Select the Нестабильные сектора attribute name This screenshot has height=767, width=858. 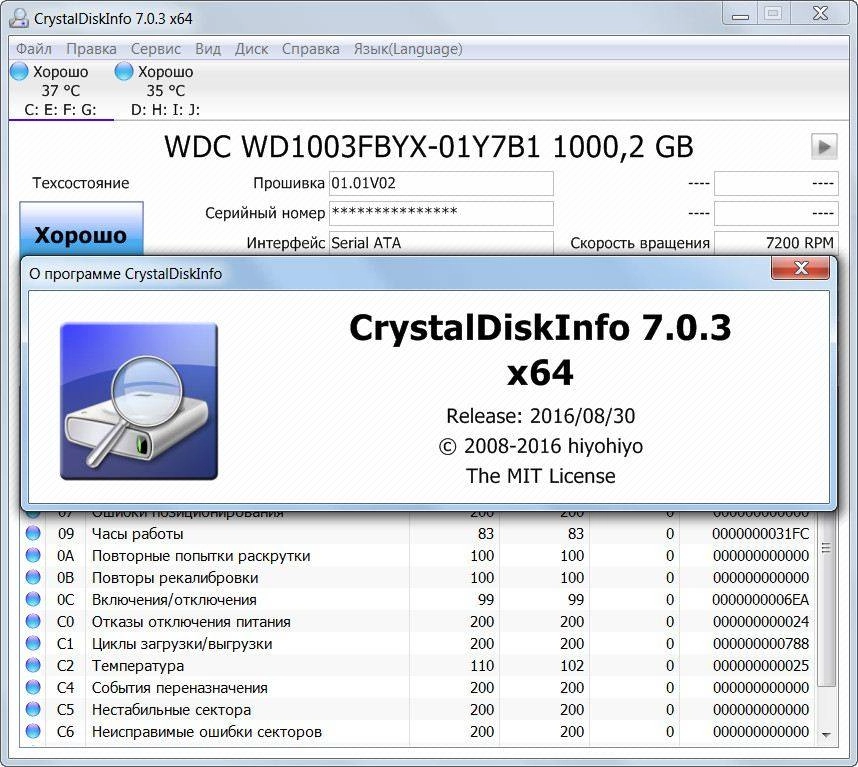tap(171, 710)
